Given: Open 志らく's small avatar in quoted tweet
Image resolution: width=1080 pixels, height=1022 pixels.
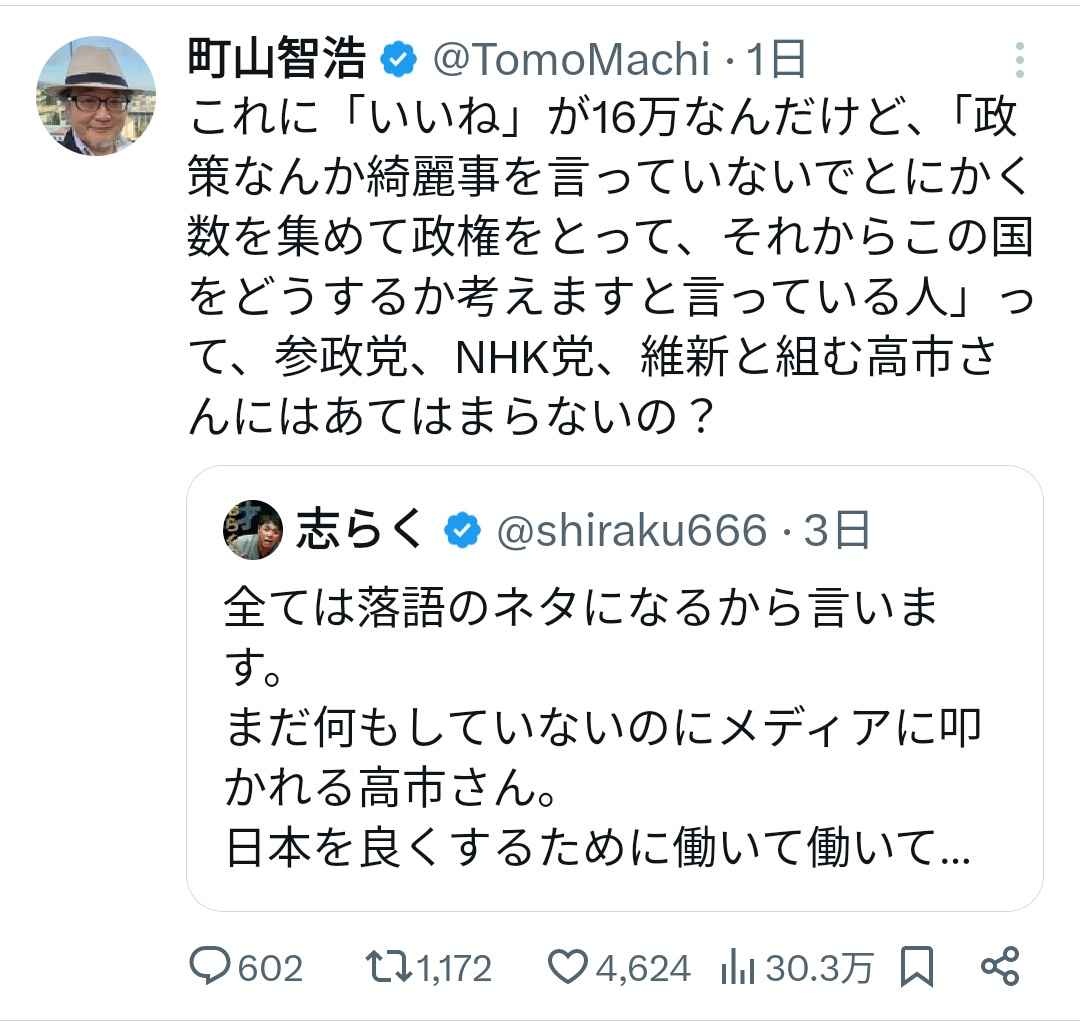Looking at the screenshot, I should [x=249, y=530].
